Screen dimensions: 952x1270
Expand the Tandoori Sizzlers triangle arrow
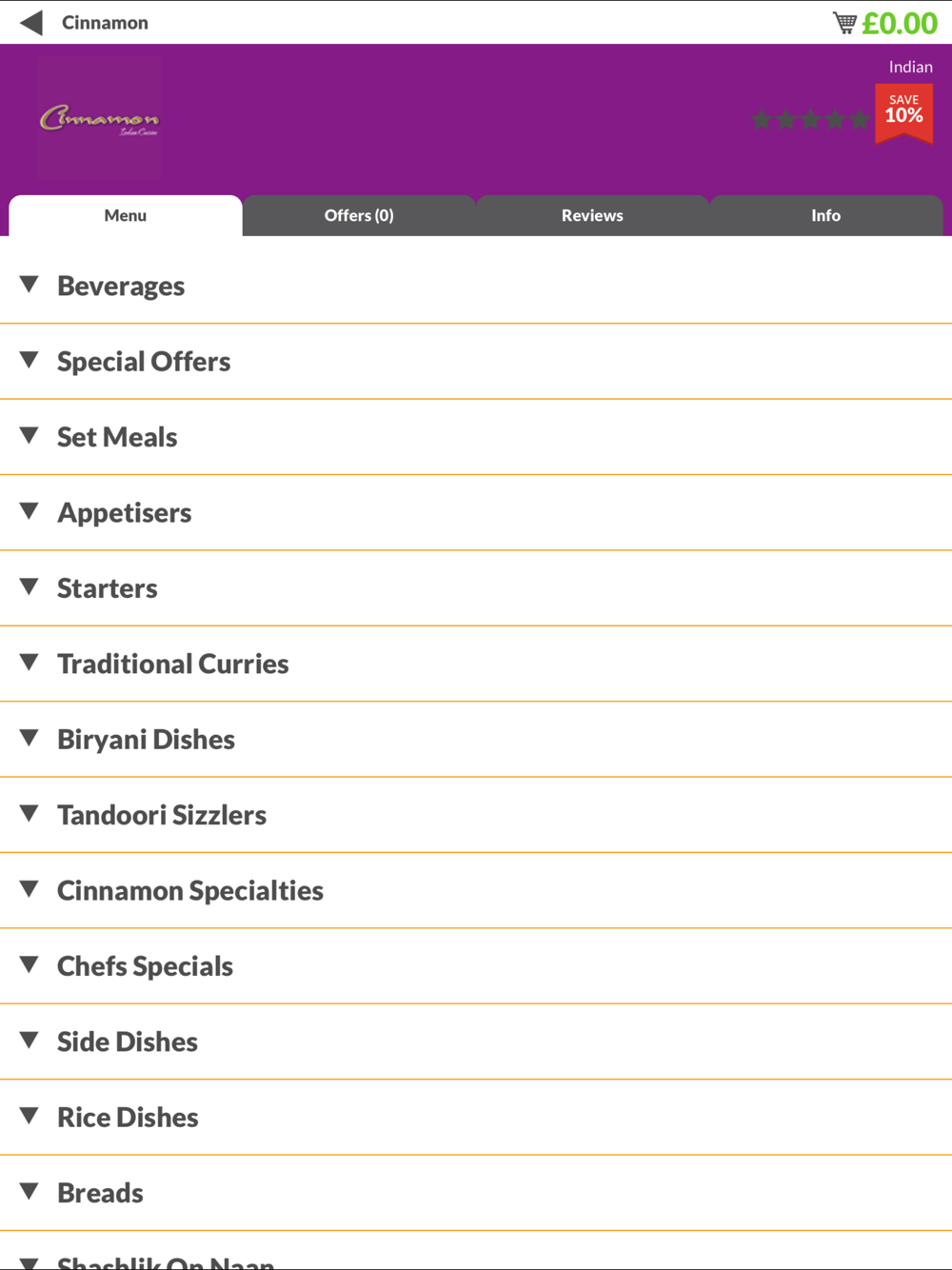(x=30, y=814)
